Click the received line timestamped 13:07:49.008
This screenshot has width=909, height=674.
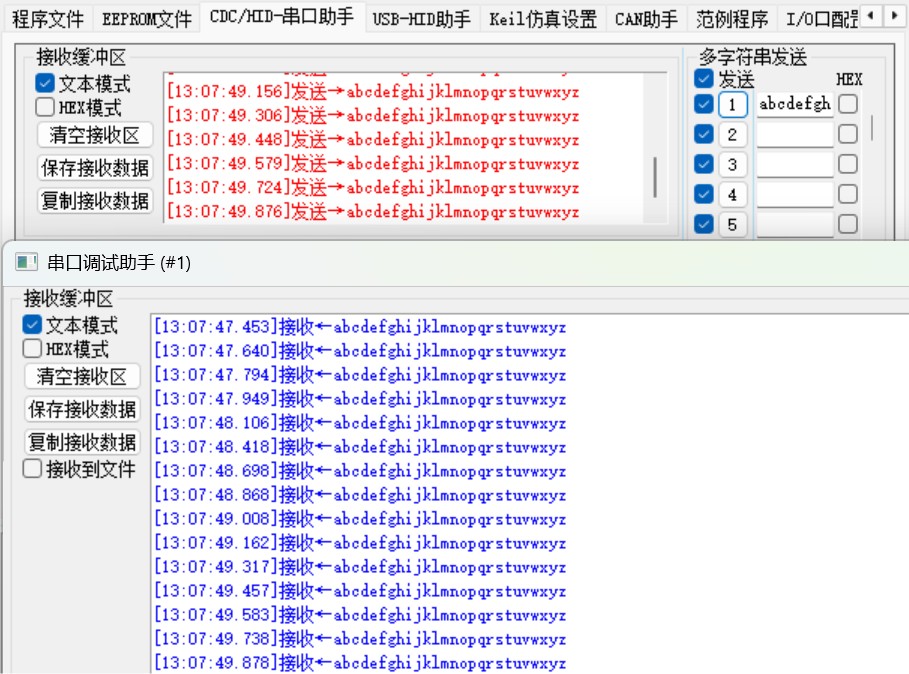[x=360, y=519]
